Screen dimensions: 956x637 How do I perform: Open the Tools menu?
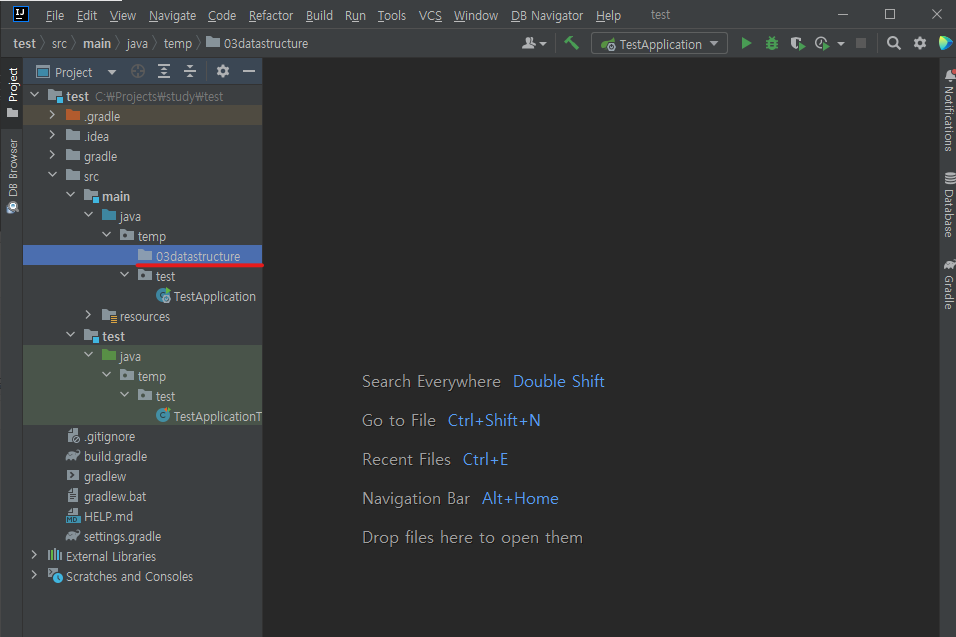[x=391, y=15]
